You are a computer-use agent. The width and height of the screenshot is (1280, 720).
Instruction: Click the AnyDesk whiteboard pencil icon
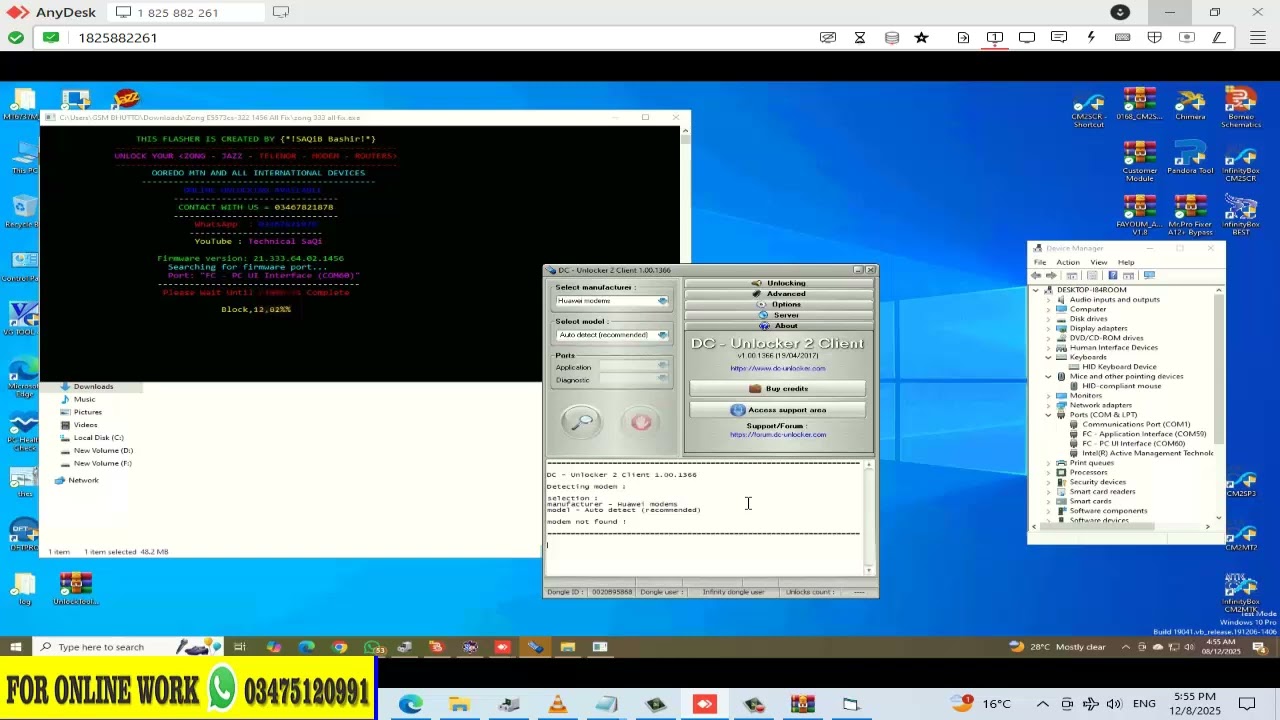(x=1218, y=38)
